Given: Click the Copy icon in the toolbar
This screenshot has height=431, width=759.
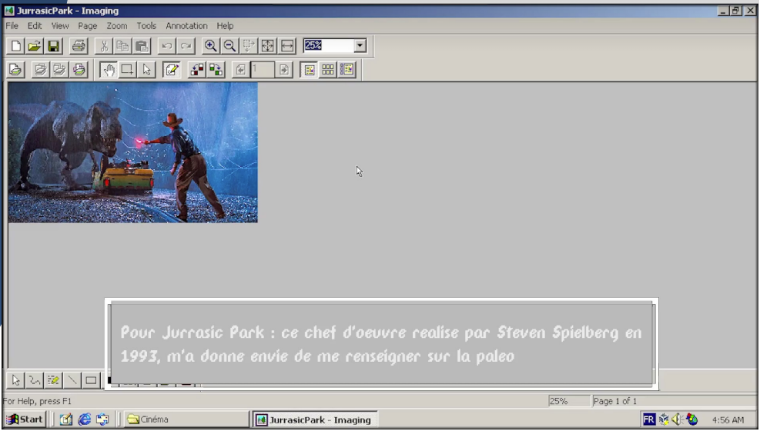Looking at the screenshot, I should click(x=122, y=46).
